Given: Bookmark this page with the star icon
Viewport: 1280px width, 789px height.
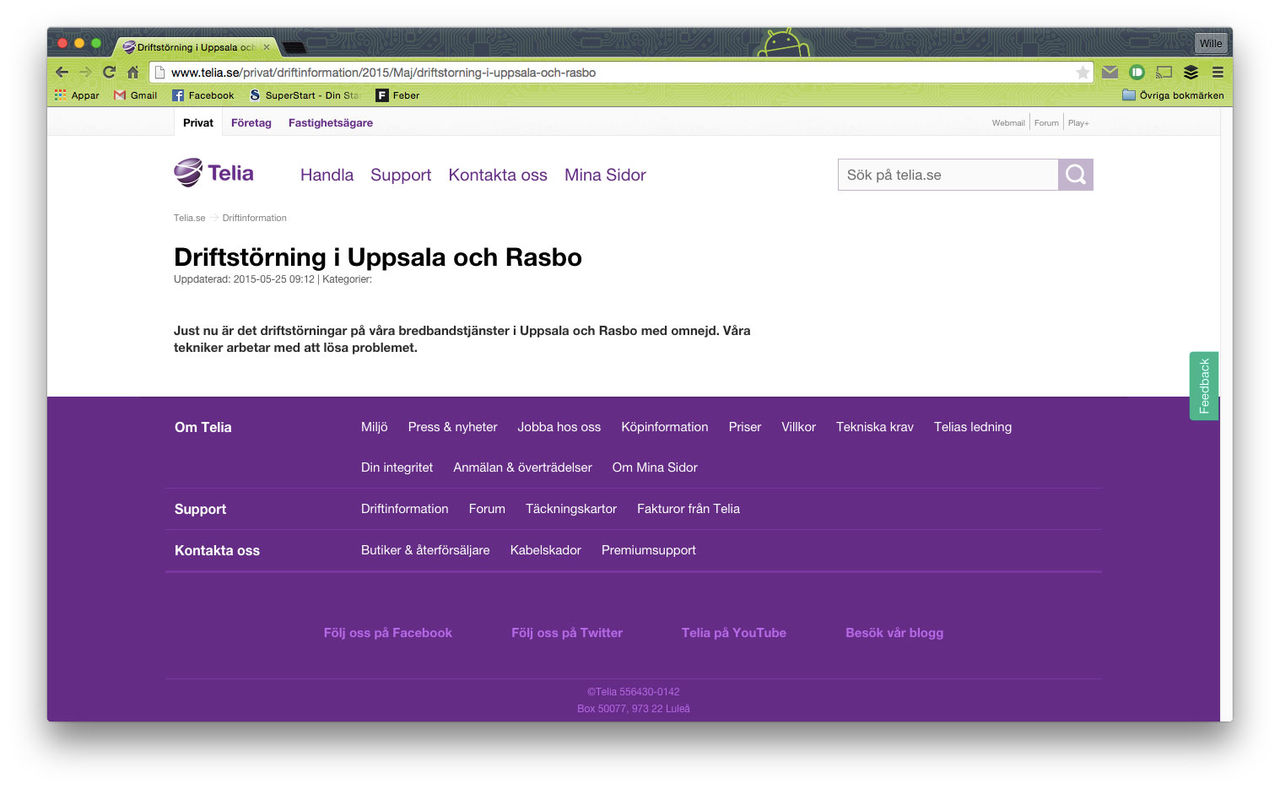Looking at the screenshot, I should (1082, 72).
